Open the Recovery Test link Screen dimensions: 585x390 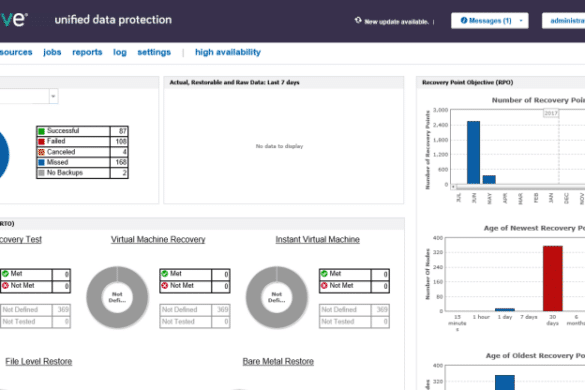(21, 240)
